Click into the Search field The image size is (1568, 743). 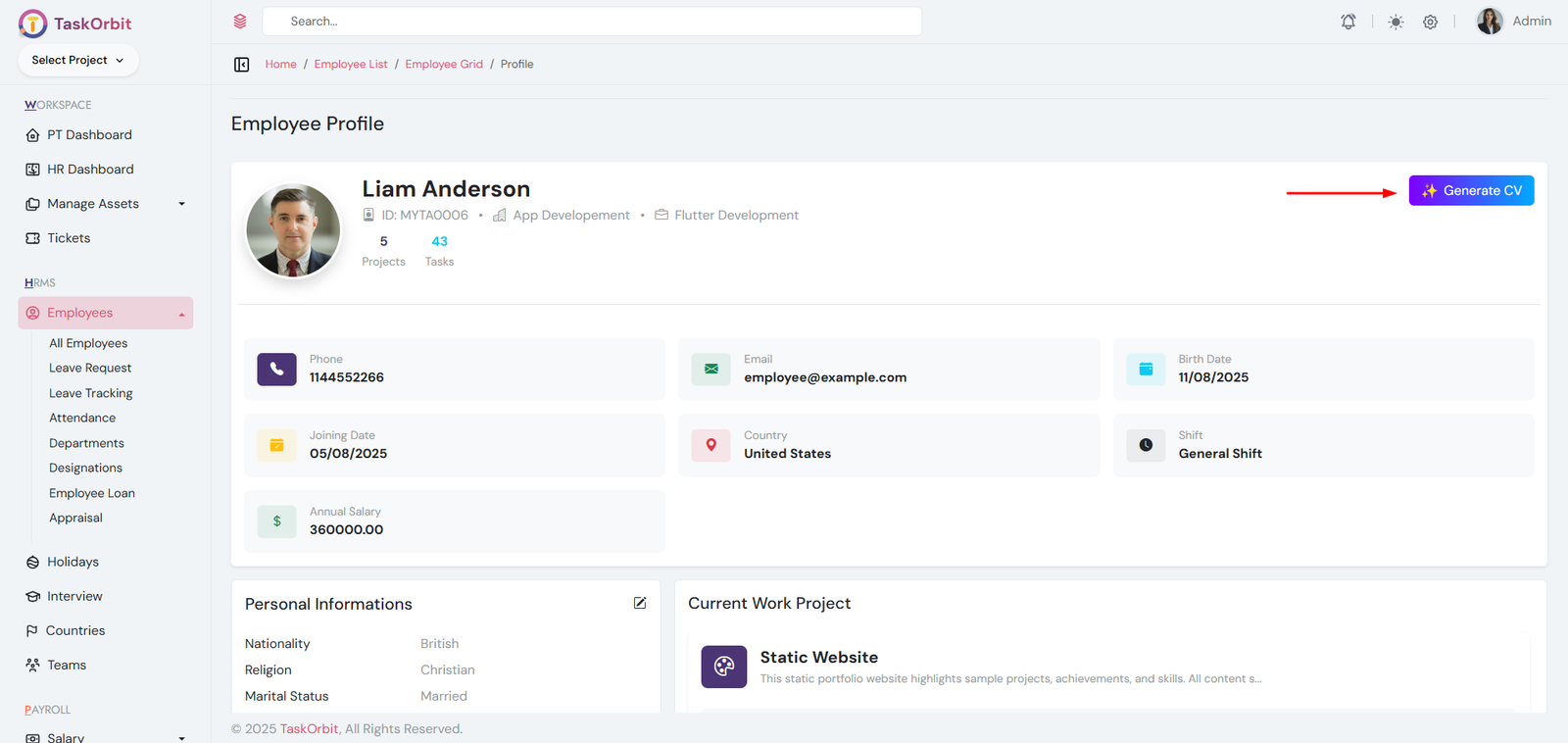(592, 22)
